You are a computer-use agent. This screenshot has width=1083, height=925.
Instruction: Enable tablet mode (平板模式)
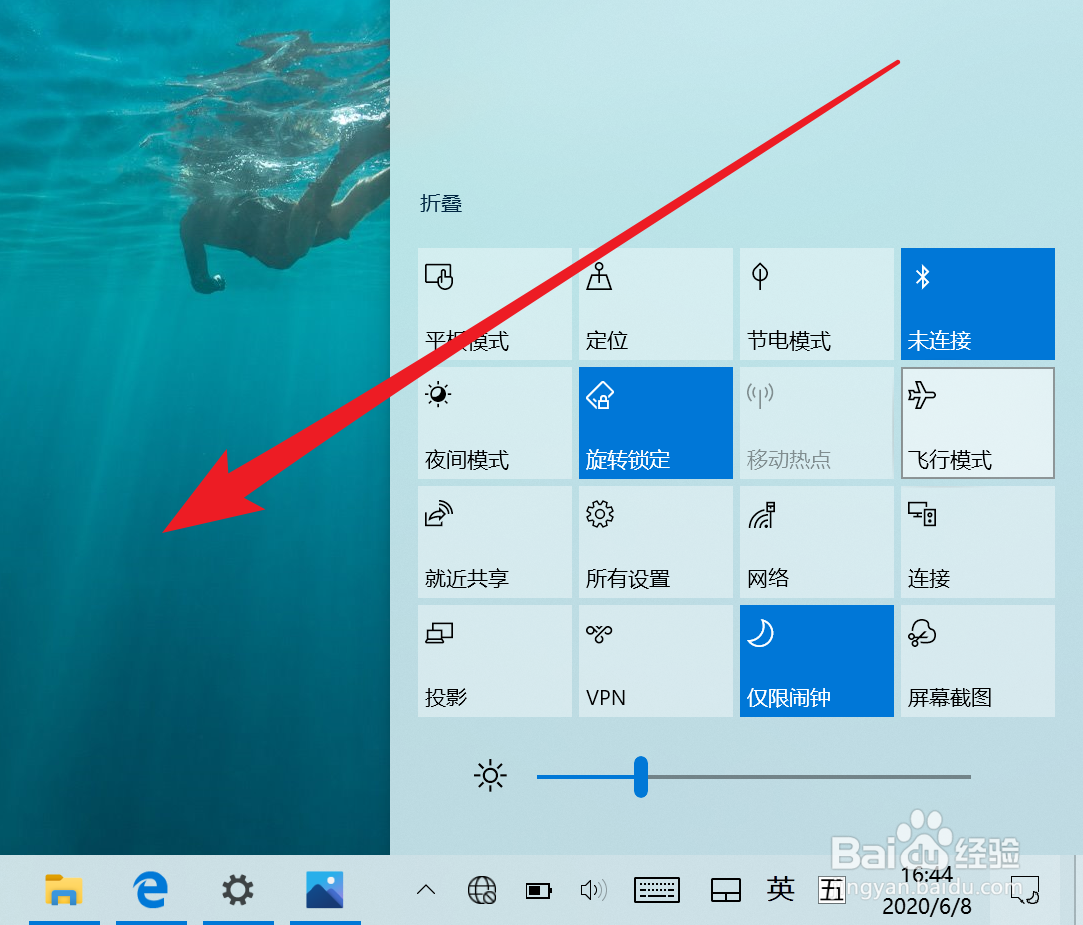494,304
